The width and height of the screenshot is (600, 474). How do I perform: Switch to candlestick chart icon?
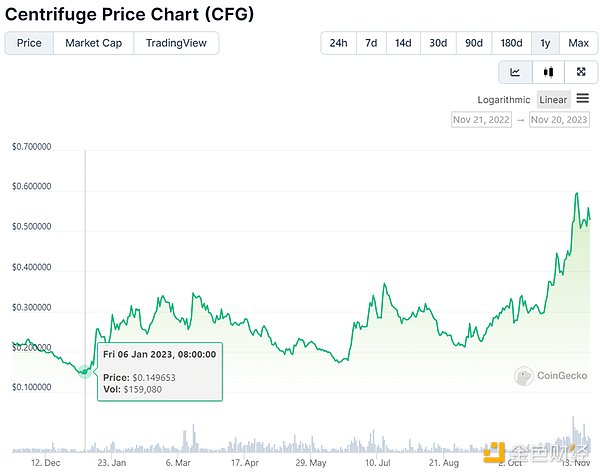(x=548, y=72)
